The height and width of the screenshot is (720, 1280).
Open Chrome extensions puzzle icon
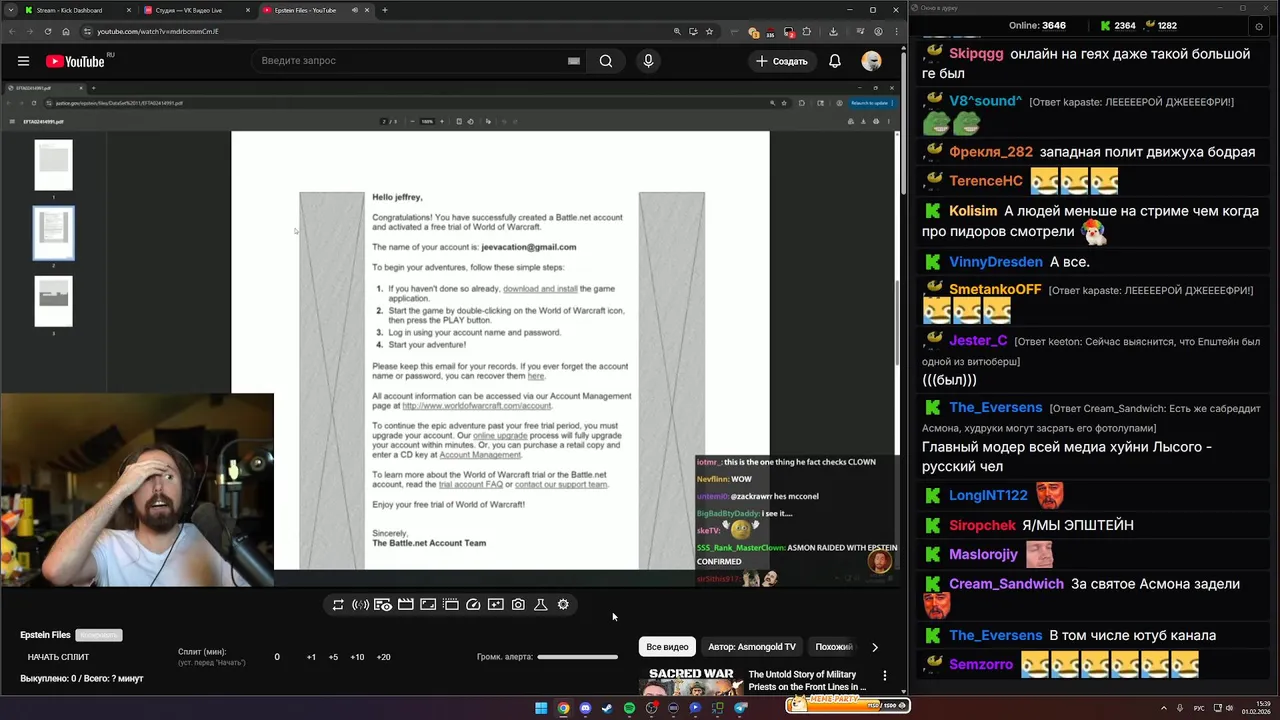coord(807,31)
